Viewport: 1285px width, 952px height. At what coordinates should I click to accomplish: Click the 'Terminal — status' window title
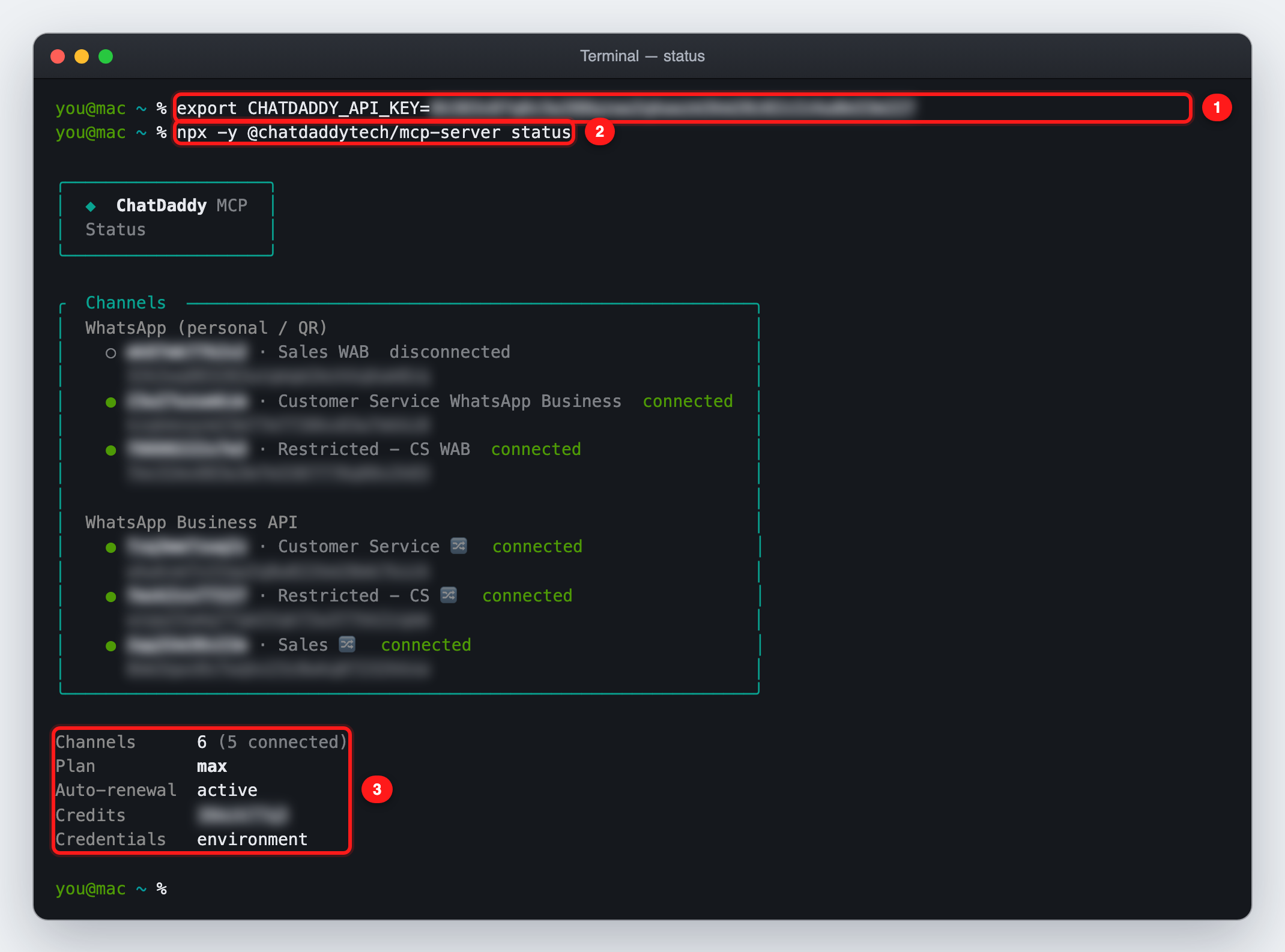[642, 56]
